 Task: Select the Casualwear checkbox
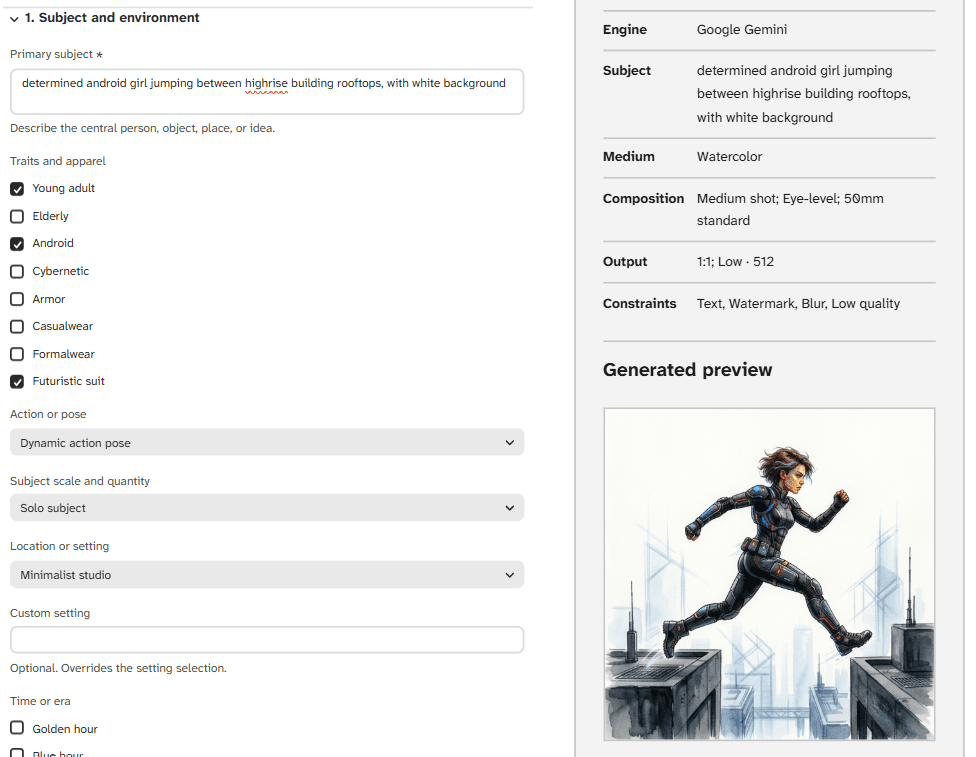click(x=17, y=326)
